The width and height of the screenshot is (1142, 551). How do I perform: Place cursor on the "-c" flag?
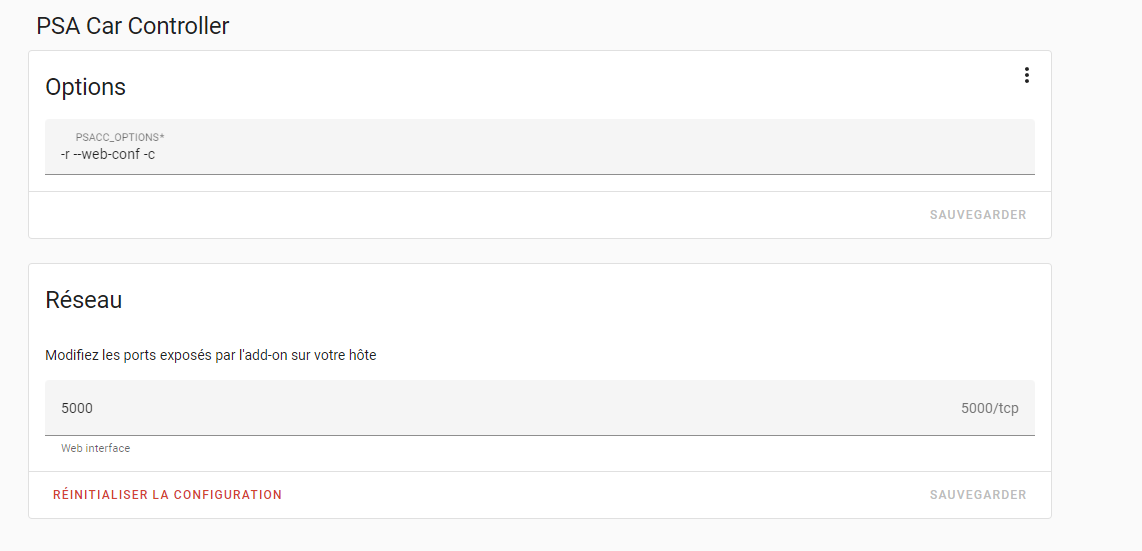(x=149, y=155)
